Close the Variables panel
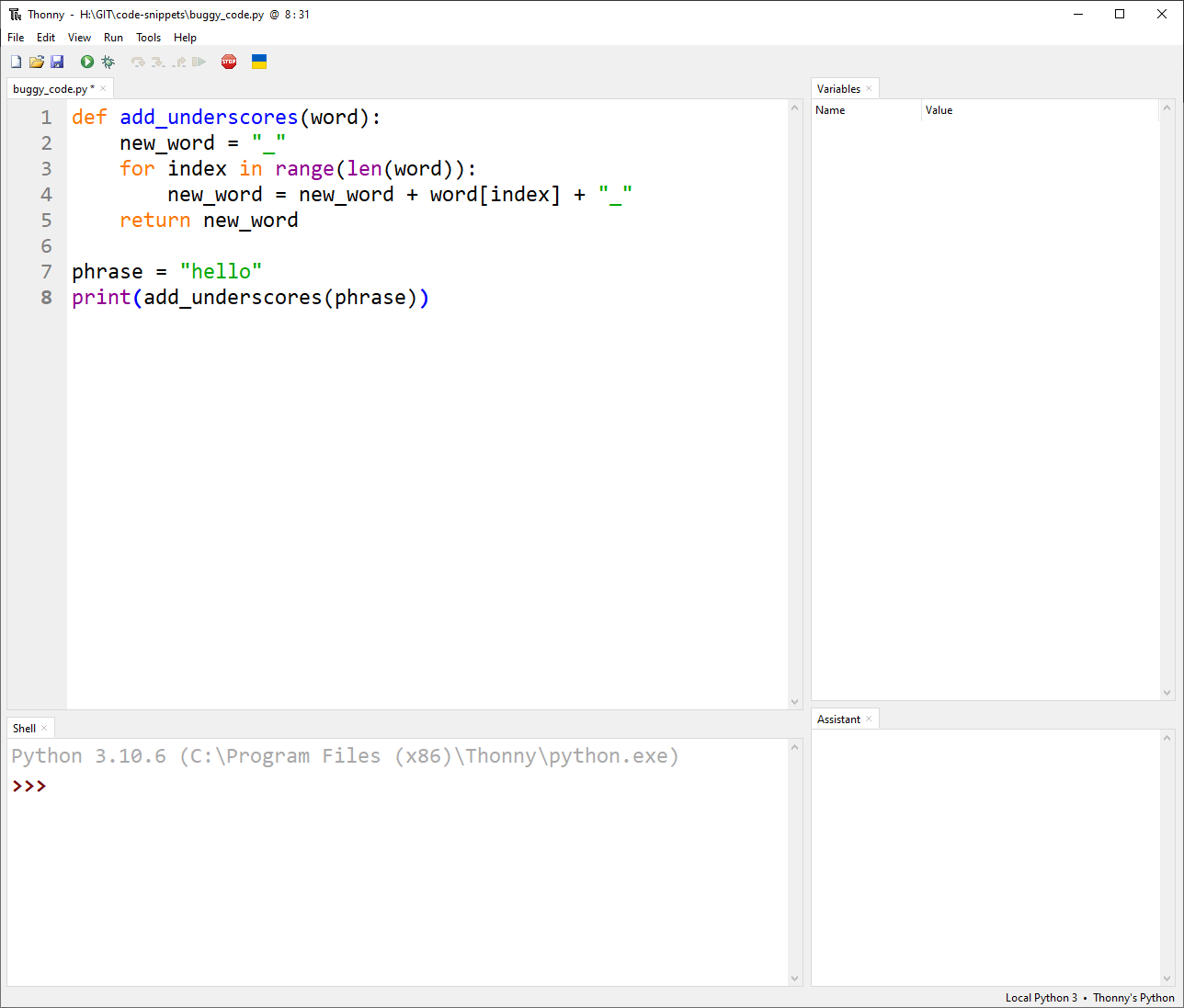1184x1008 pixels. pyautogui.click(x=869, y=88)
